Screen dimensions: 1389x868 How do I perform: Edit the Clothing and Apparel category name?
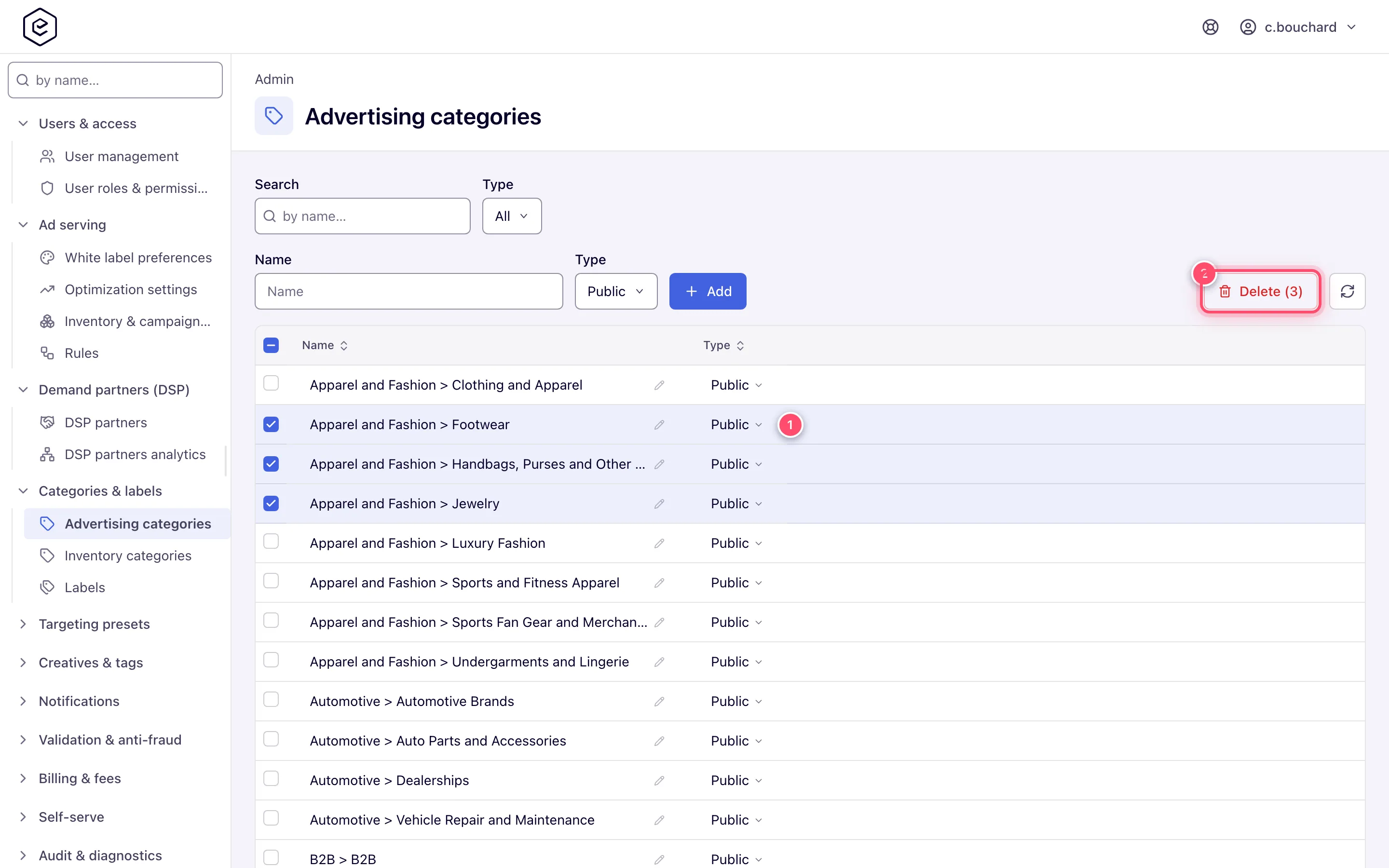pos(659,385)
